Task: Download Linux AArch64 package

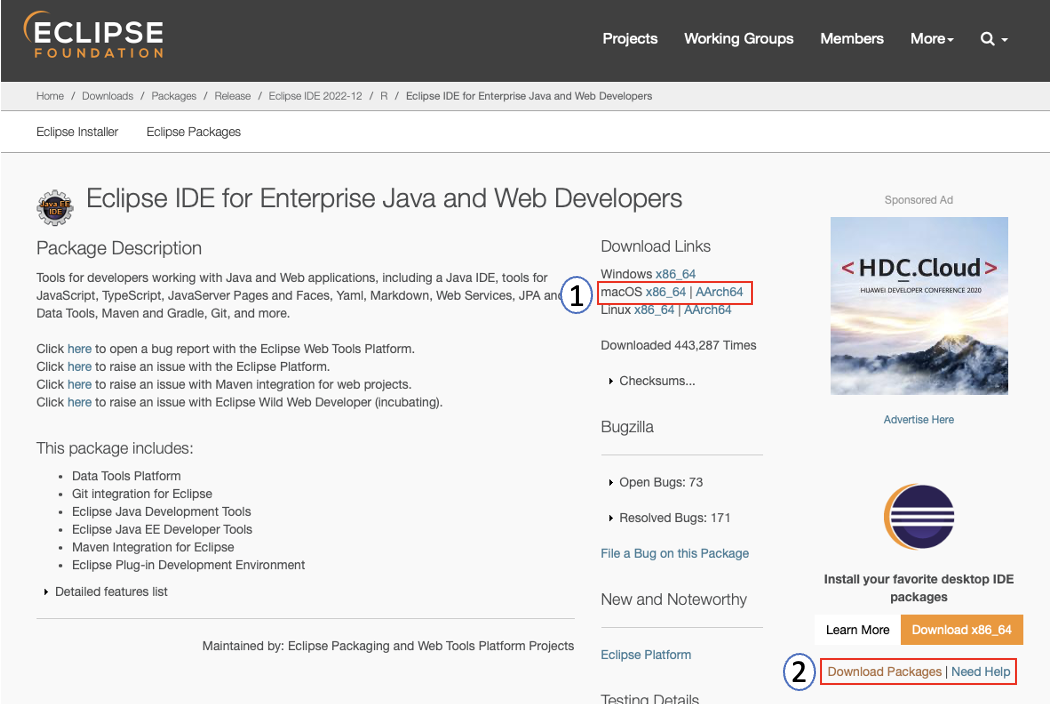Action: coord(708,310)
